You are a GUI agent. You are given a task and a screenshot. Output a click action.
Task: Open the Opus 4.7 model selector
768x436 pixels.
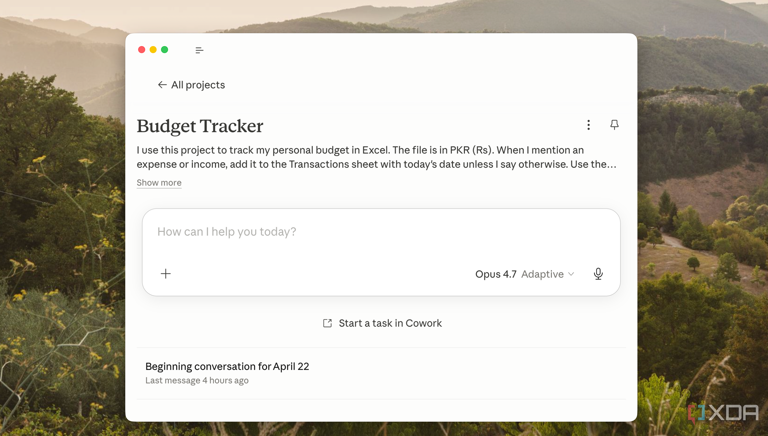tap(495, 274)
